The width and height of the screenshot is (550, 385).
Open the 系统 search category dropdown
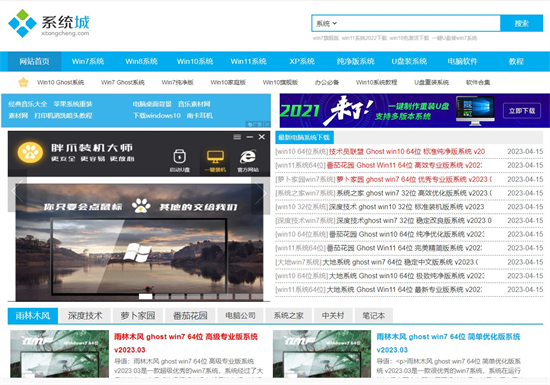pos(326,23)
